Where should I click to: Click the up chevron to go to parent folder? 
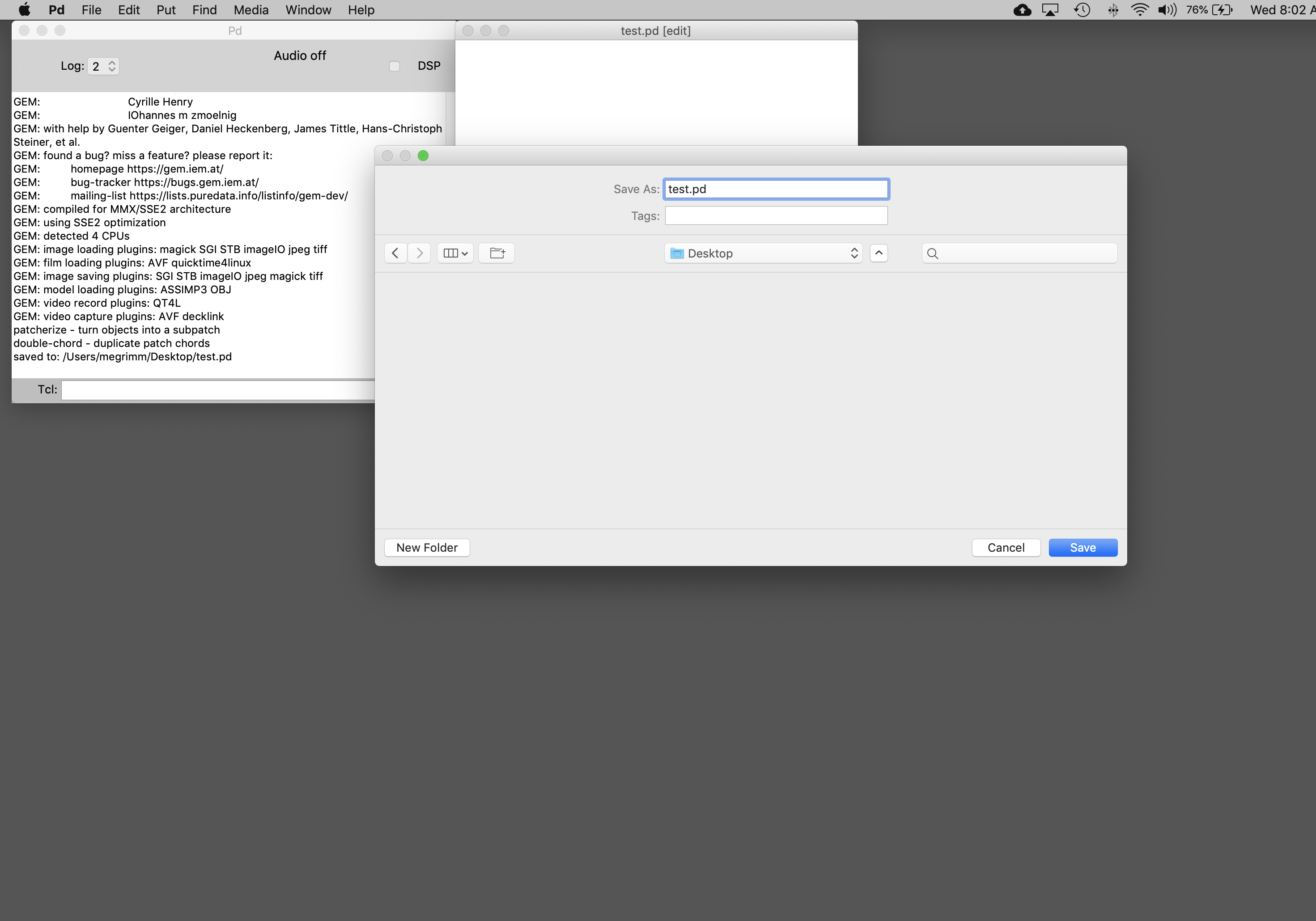(879, 253)
